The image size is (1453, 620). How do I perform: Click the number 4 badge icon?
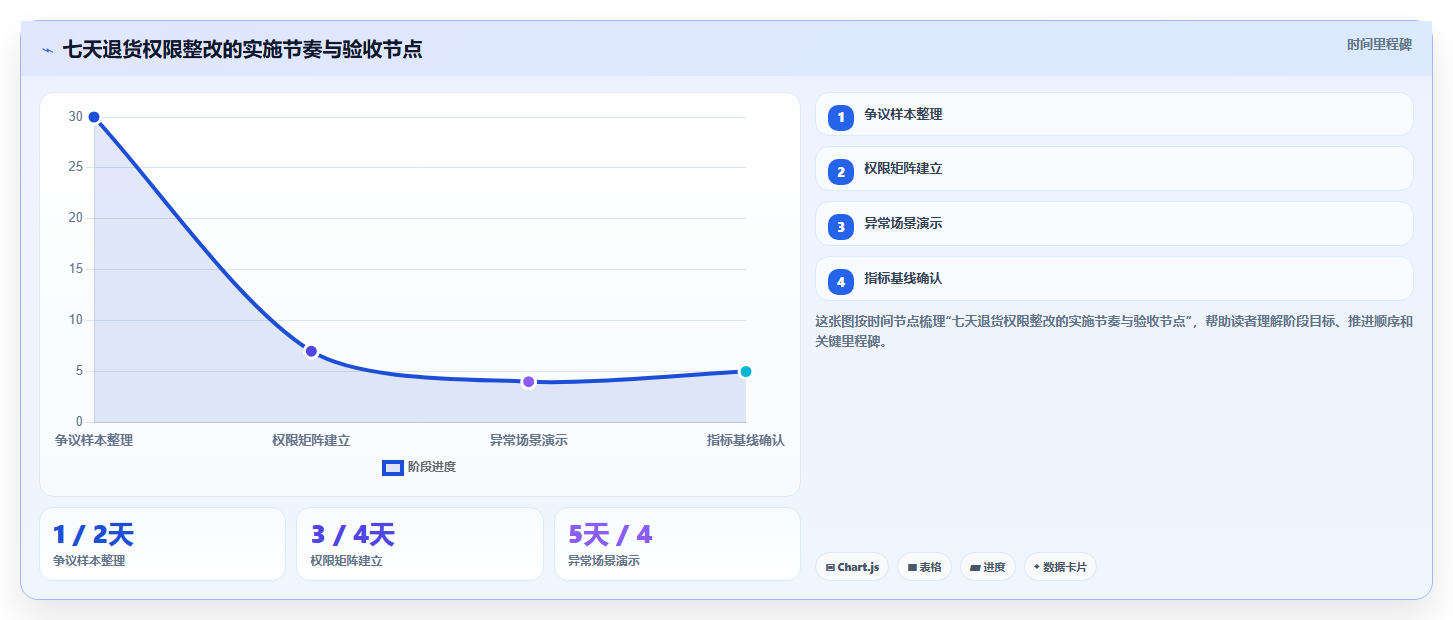click(x=841, y=281)
